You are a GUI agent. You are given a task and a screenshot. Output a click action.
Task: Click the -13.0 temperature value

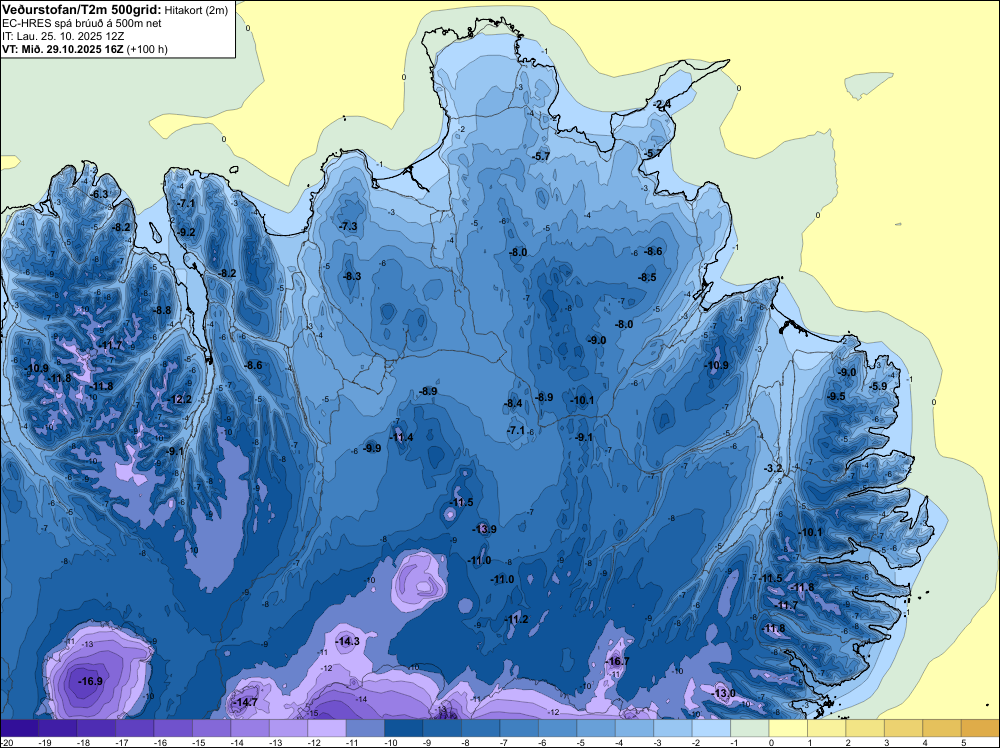coord(723,693)
